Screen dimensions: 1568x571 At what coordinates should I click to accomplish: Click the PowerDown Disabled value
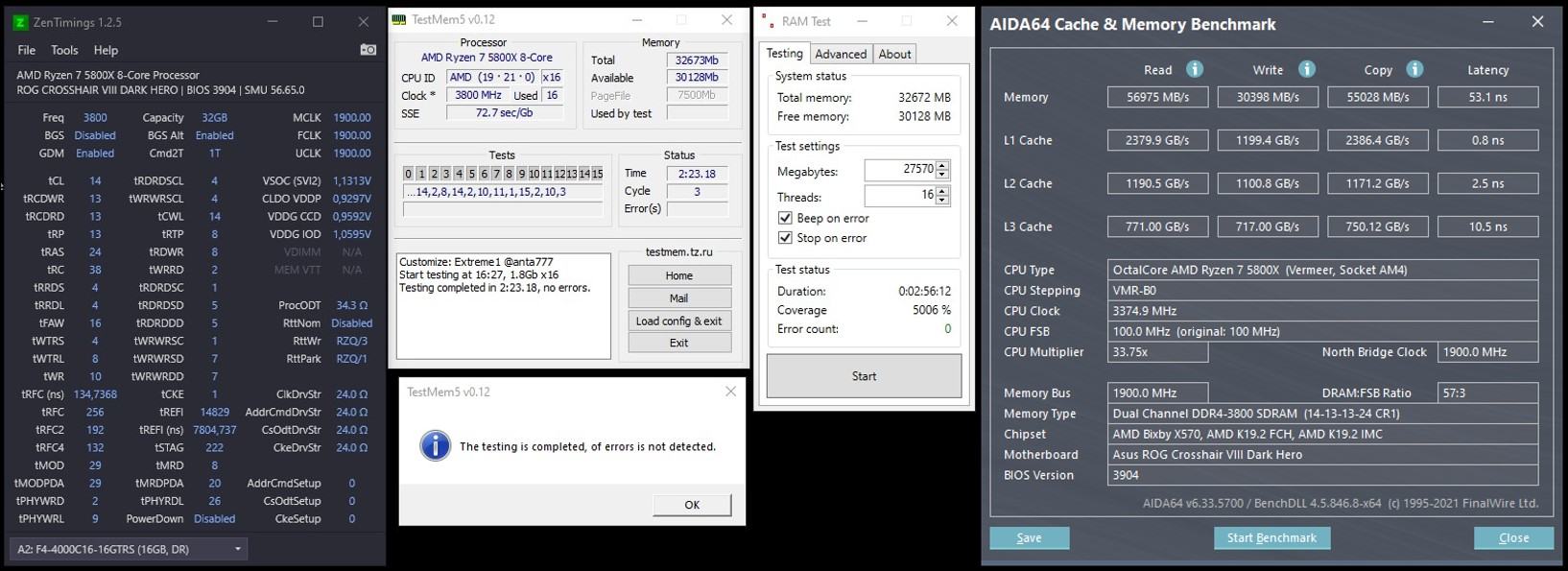(215, 519)
